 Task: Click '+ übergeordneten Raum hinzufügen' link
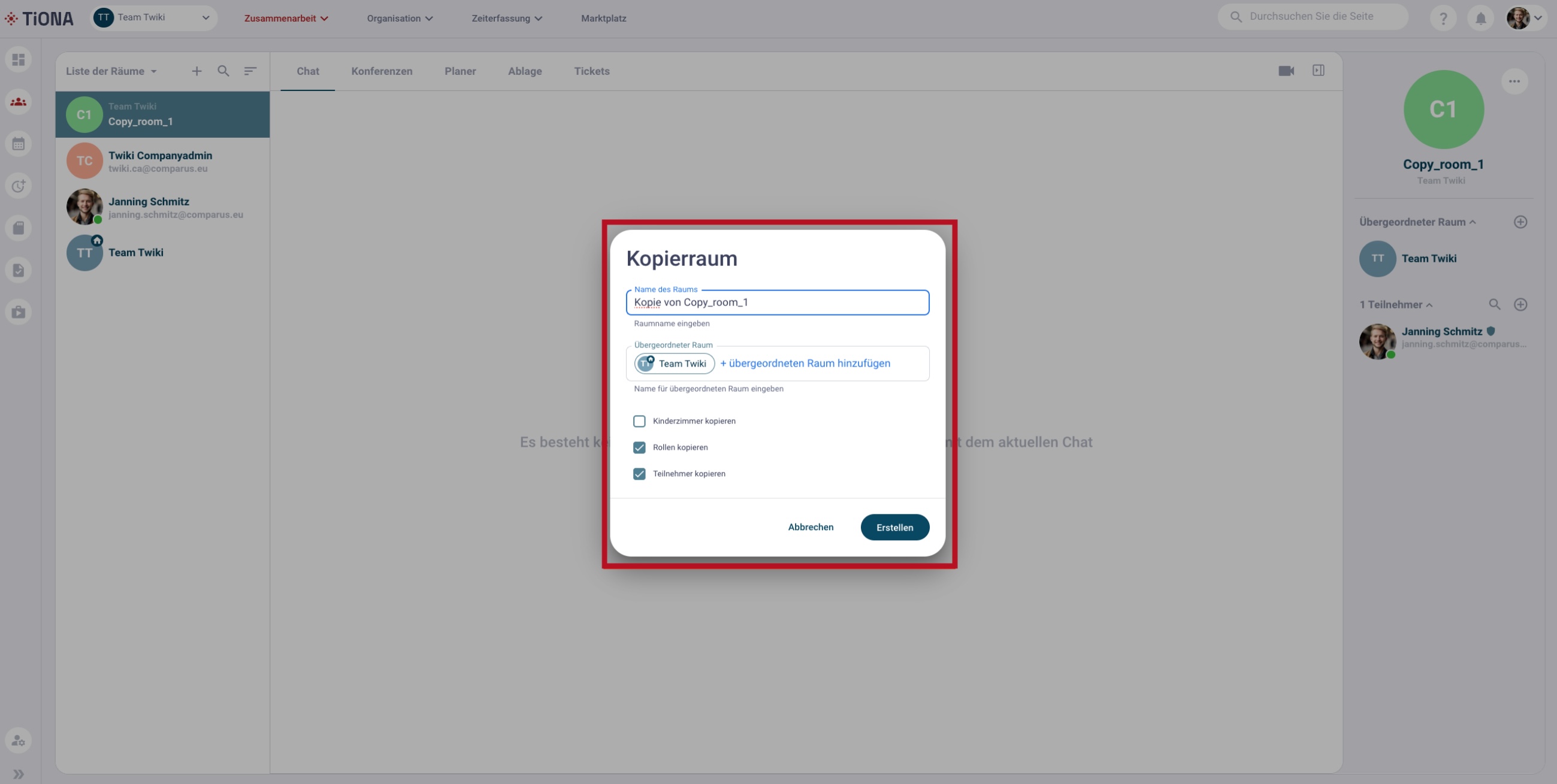click(x=805, y=364)
